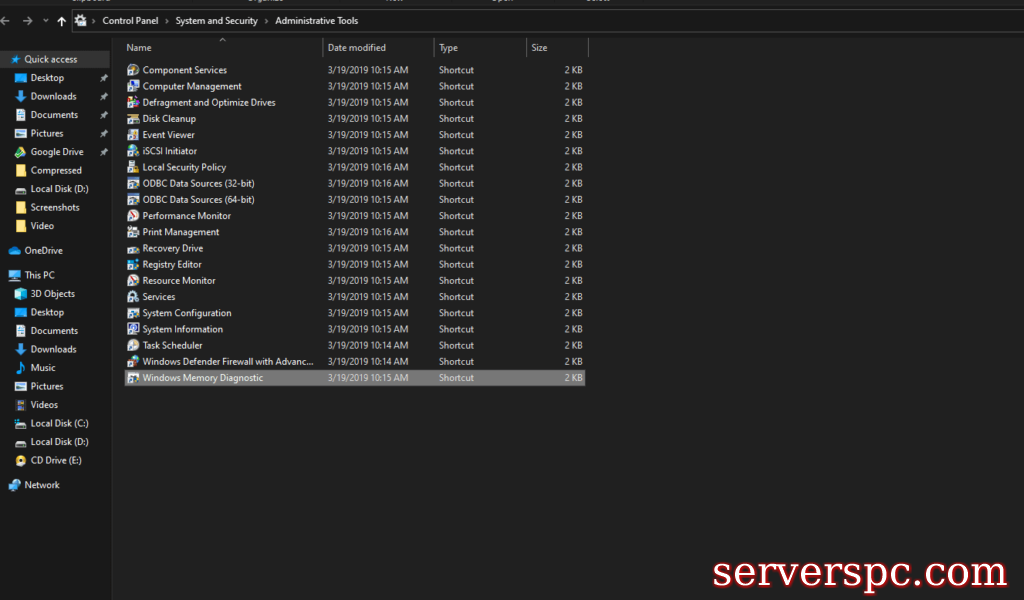
Task: Select the Registry Editor icon
Action: [x=133, y=265]
